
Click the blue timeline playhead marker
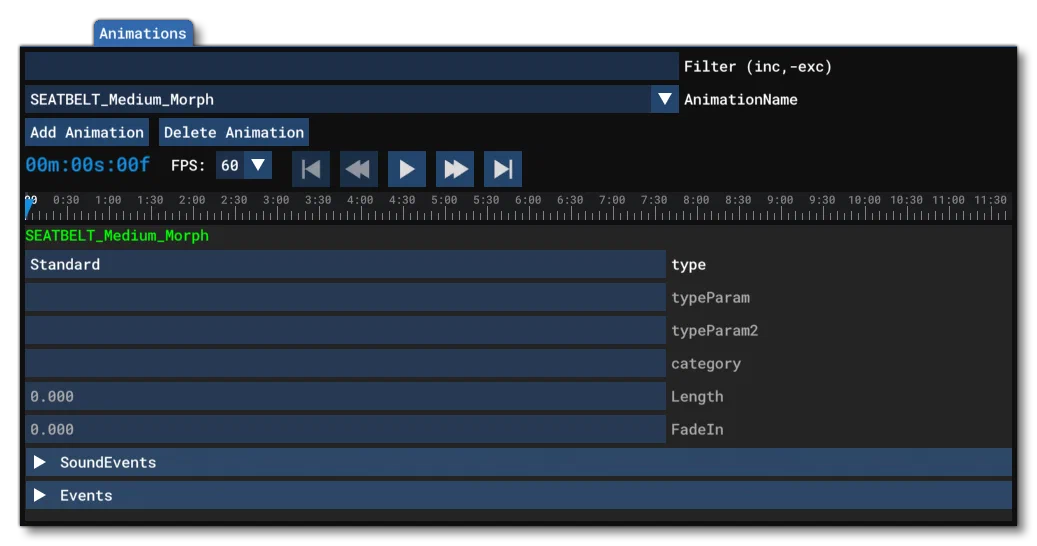28,209
